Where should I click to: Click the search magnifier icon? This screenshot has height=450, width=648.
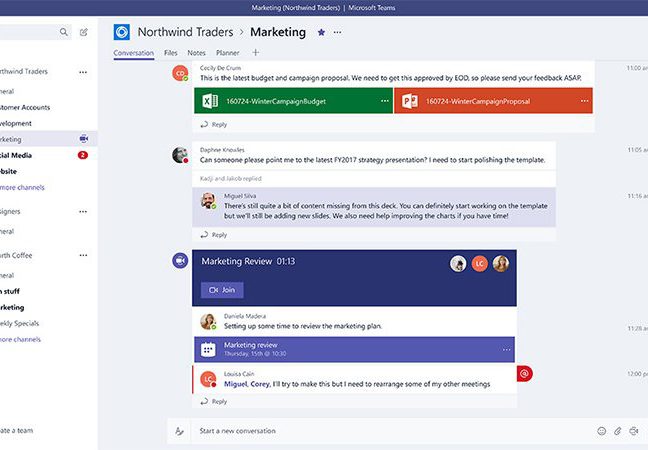(64, 32)
